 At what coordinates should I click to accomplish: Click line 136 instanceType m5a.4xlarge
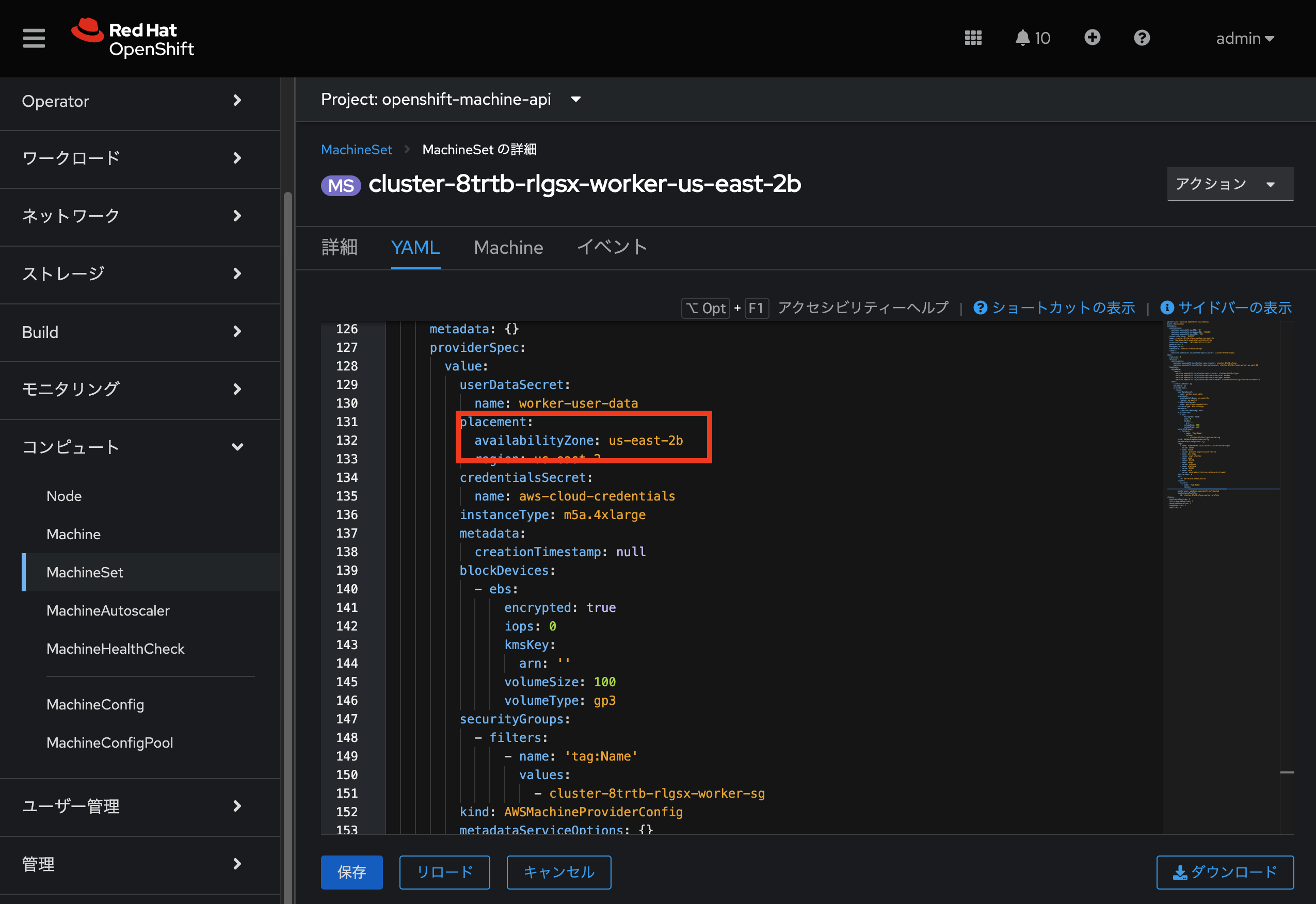click(552, 514)
